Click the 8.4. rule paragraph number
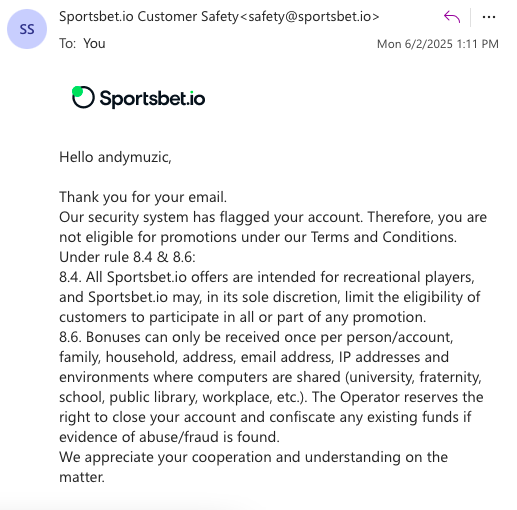The height and width of the screenshot is (510, 517). pos(70,277)
